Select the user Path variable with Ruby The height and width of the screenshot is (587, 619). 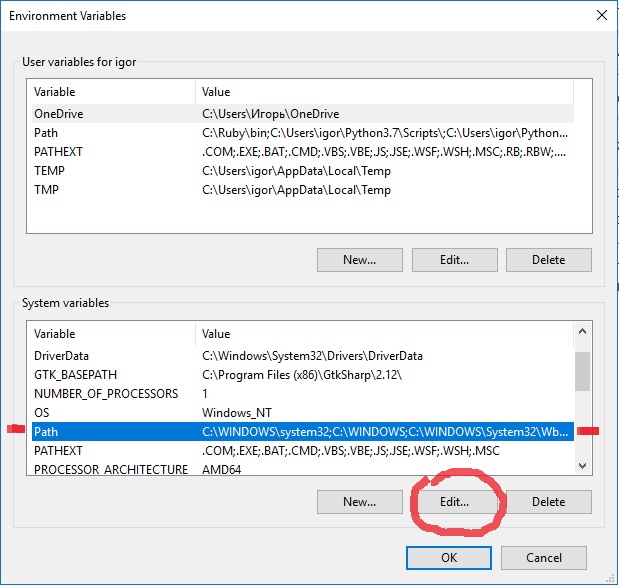303,133
